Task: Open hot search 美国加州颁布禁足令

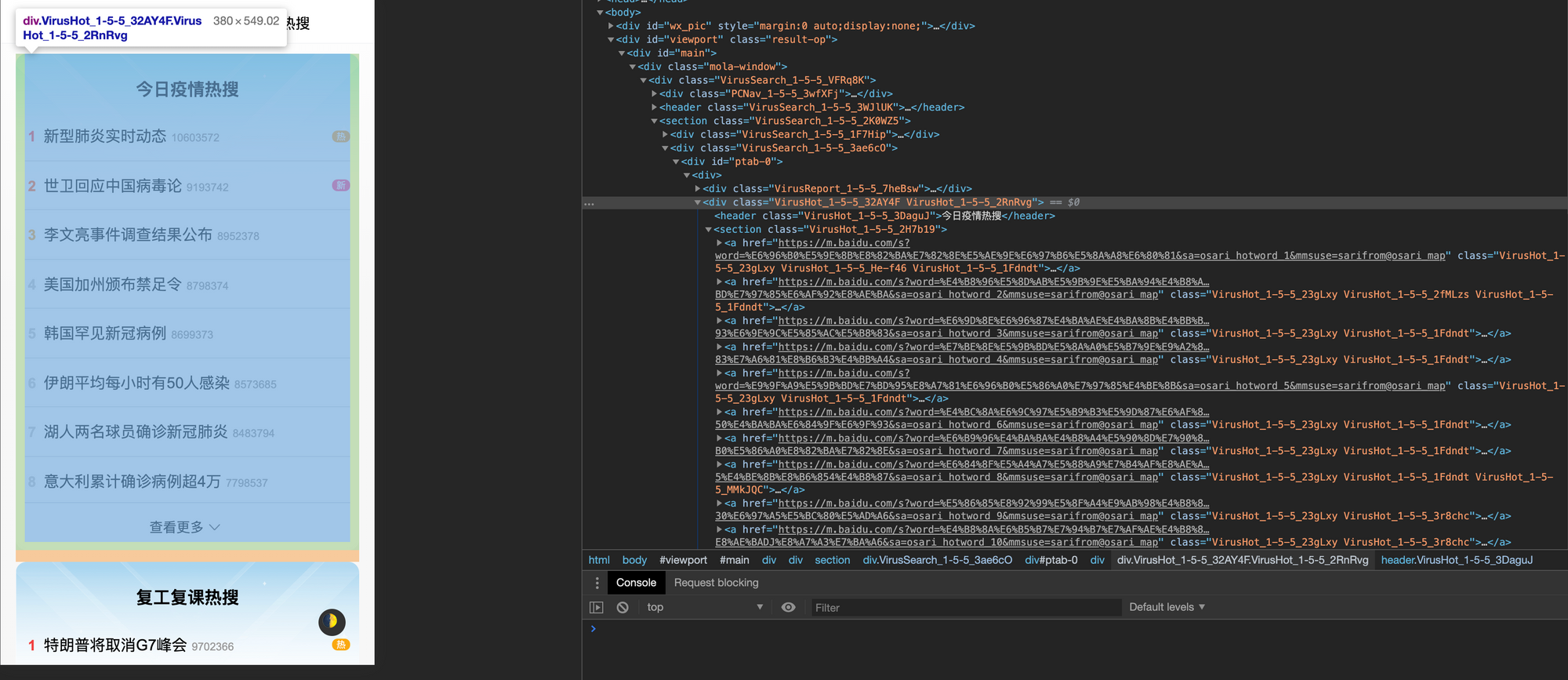Action: [113, 285]
